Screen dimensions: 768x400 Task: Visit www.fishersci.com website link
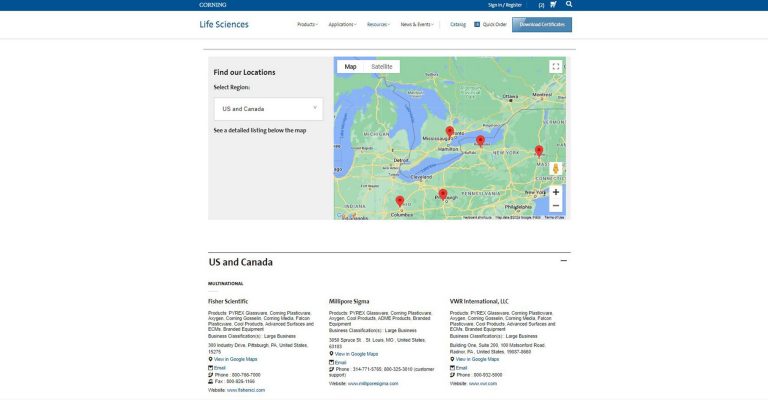click(246, 390)
